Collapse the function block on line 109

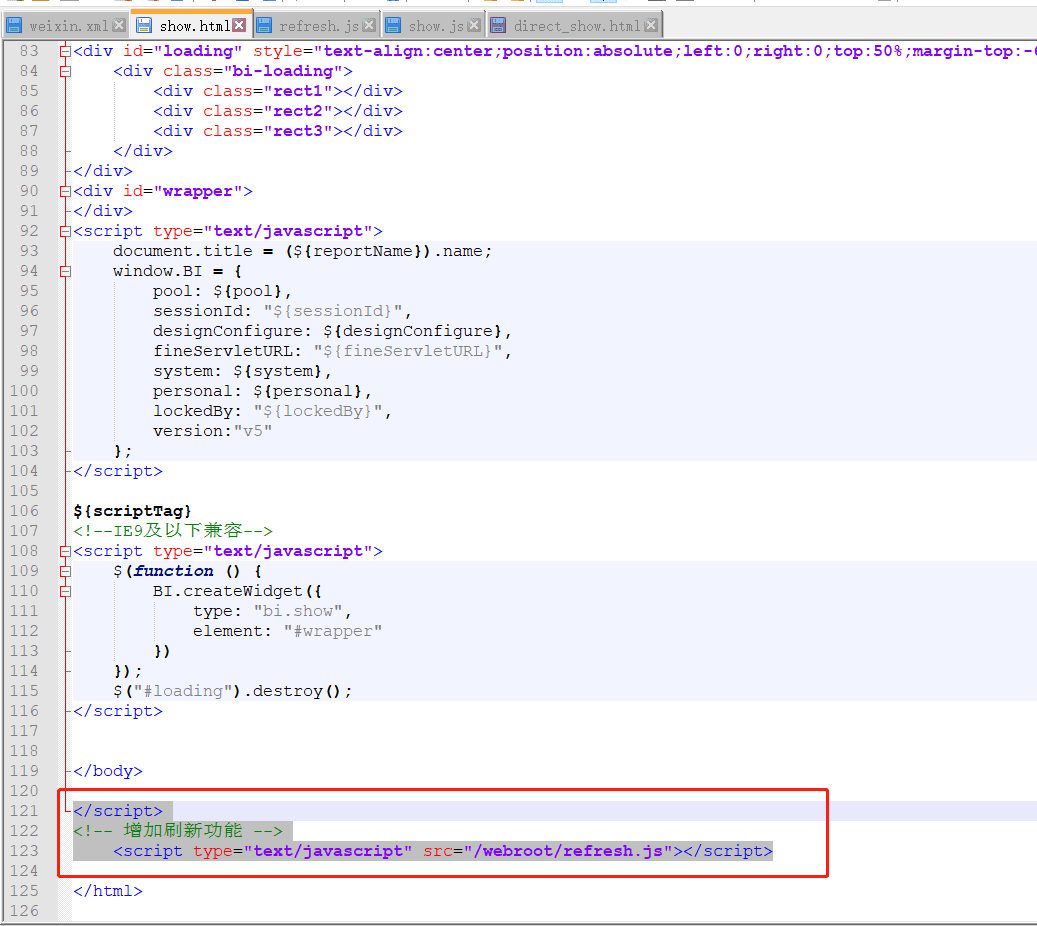(x=65, y=571)
